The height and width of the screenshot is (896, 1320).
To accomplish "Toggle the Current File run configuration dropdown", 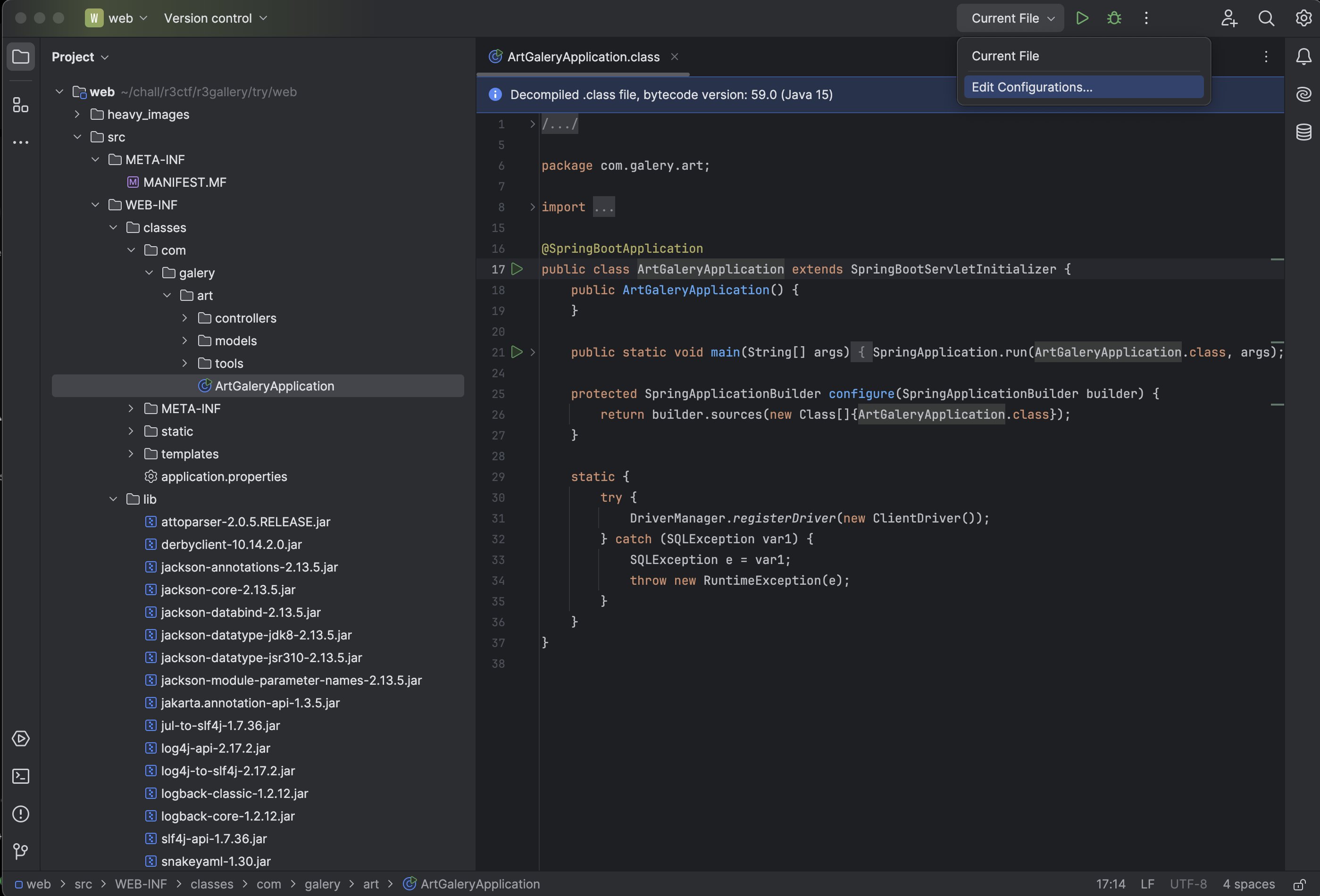I will pyautogui.click(x=1010, y=18).
